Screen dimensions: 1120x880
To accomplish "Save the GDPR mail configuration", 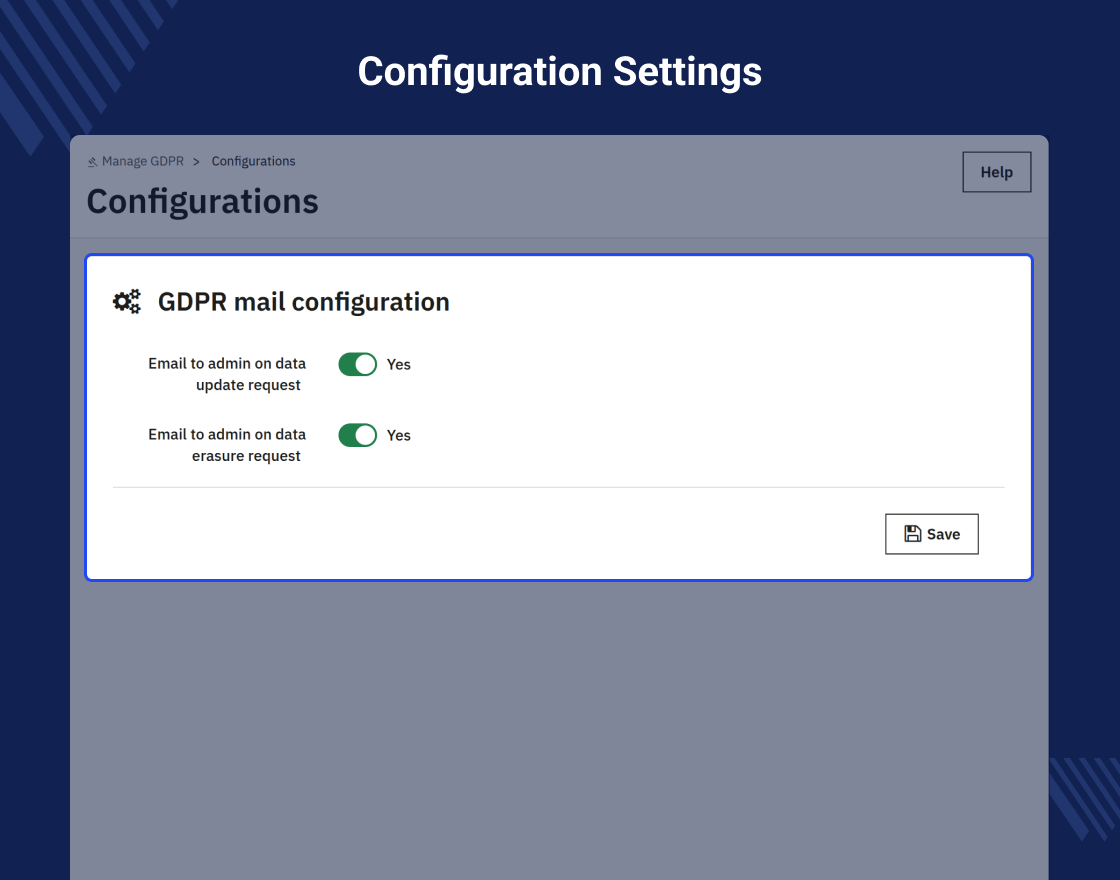I will 931,534.
